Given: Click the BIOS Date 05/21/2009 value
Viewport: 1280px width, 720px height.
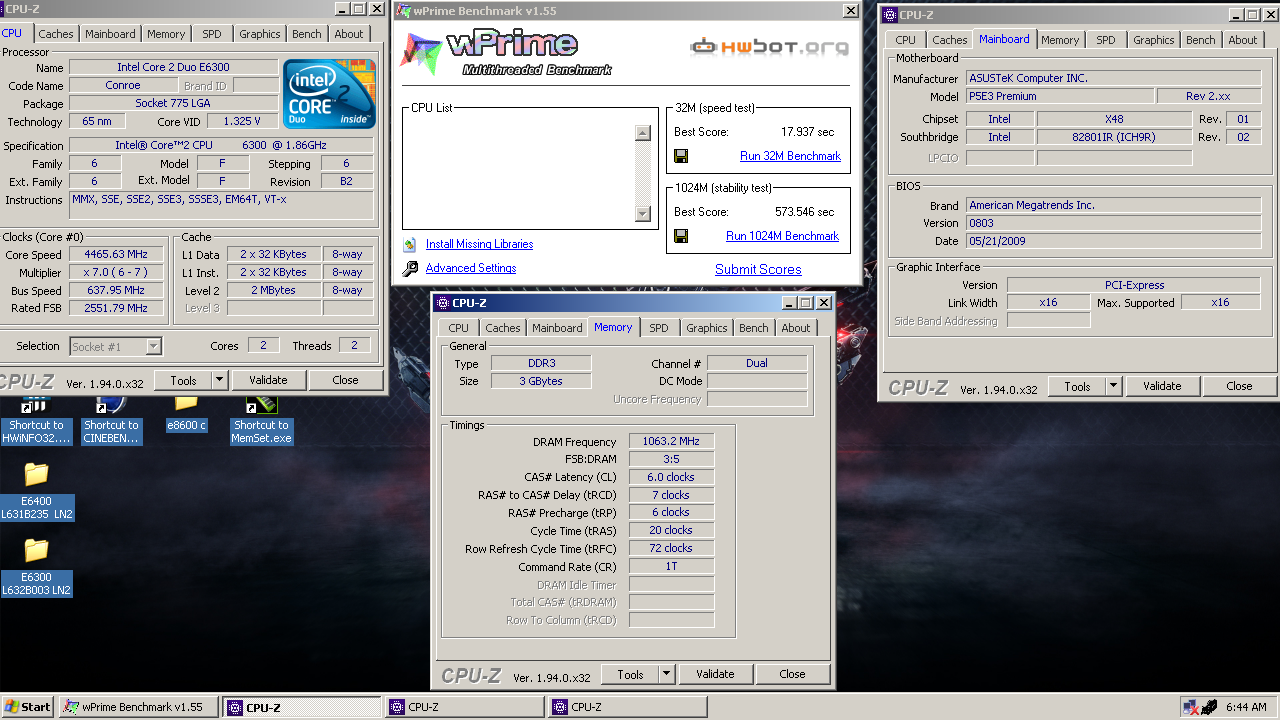Looking at the screenshot, I should (1113, 241).
